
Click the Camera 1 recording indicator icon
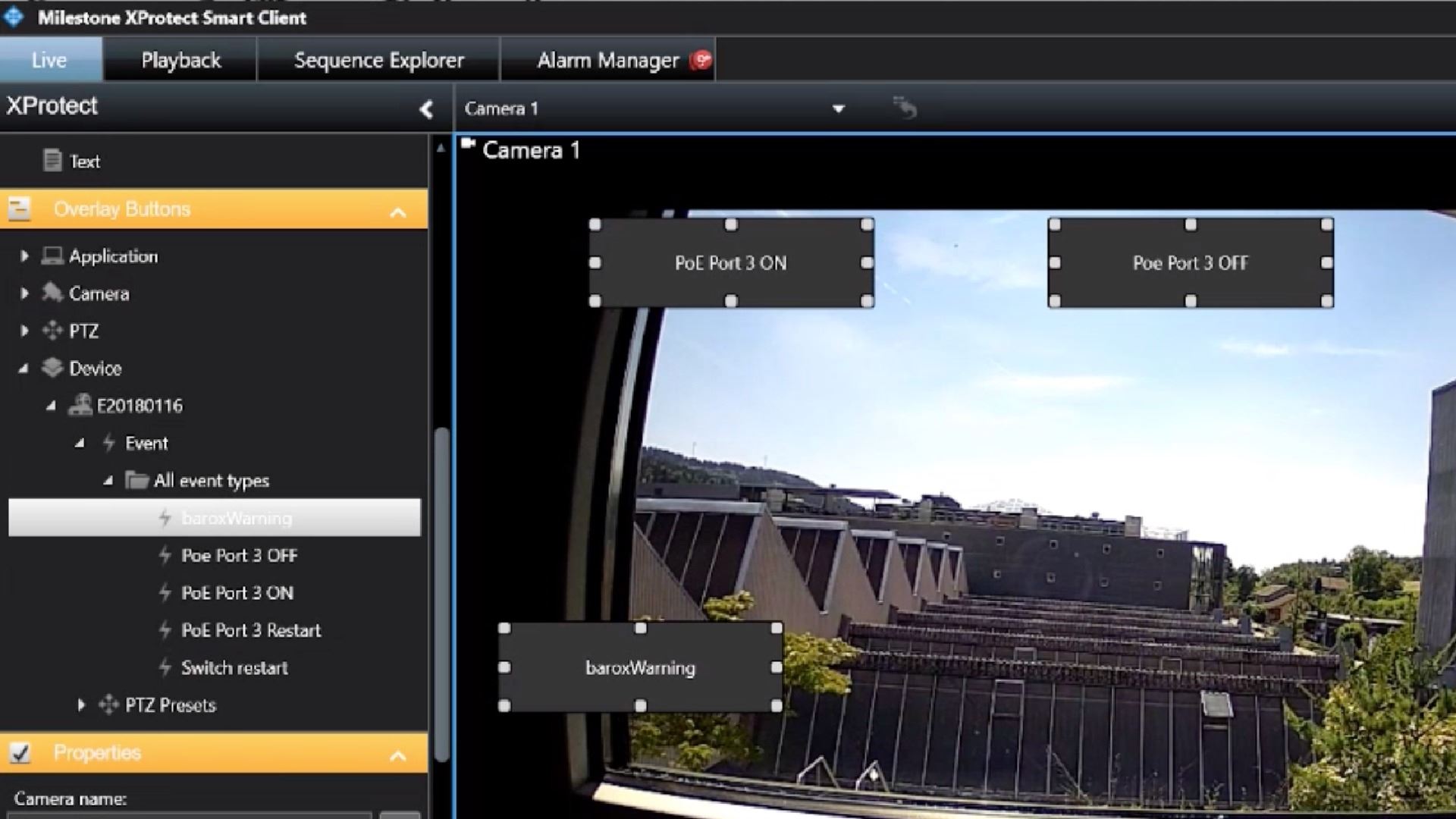coord(468,143)
